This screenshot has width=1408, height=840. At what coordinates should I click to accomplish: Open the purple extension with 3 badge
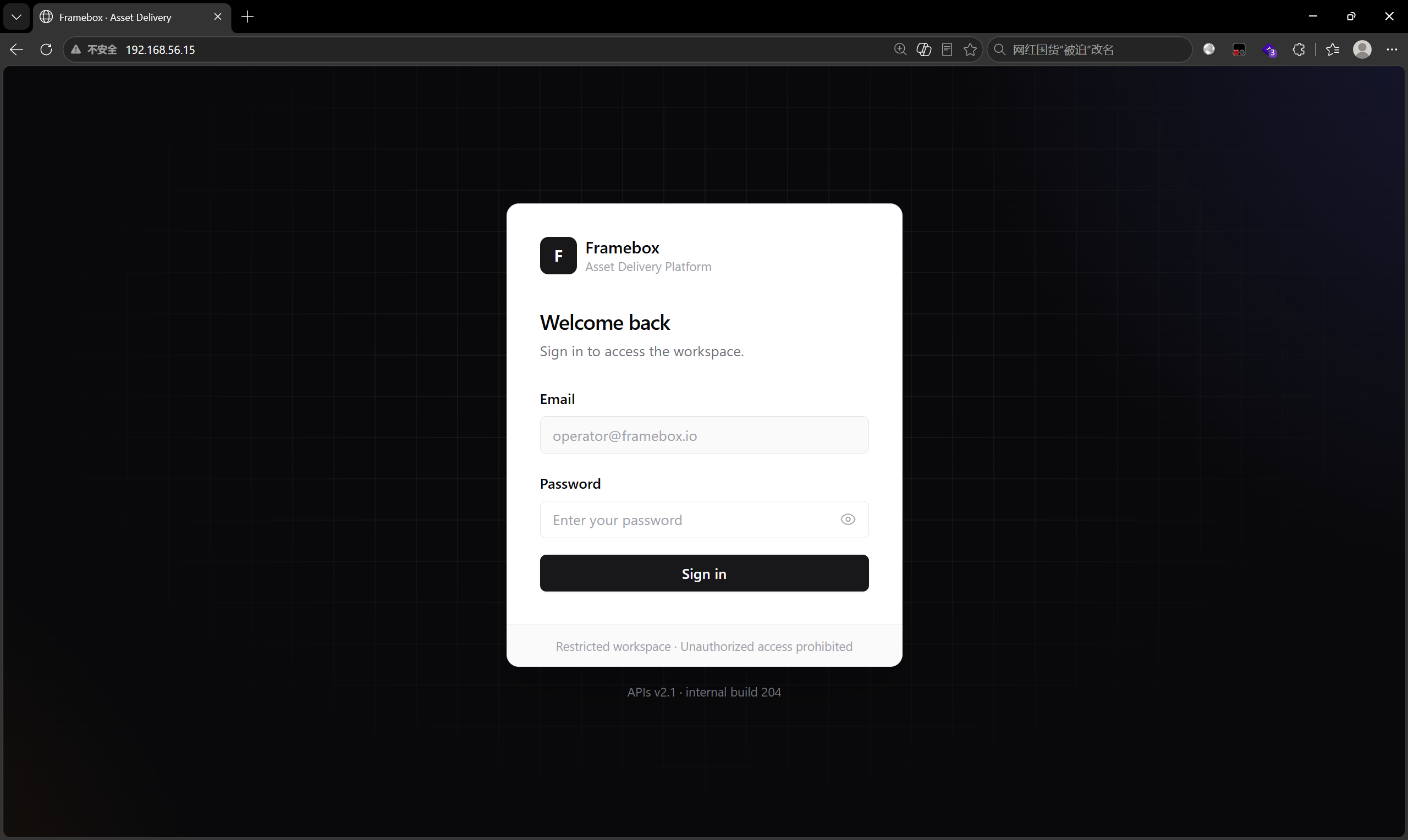[1269, 50]
